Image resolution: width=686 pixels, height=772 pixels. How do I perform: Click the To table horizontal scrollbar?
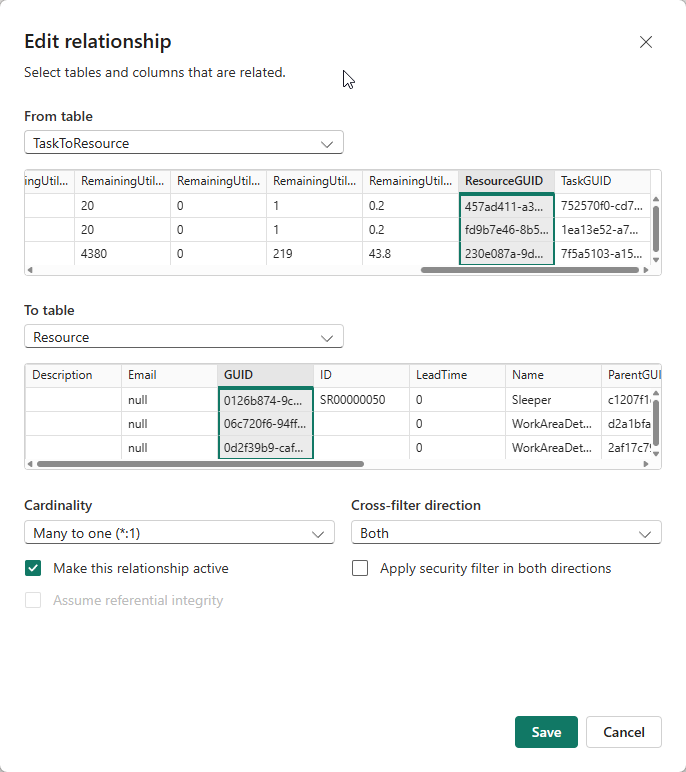(200, 464)
